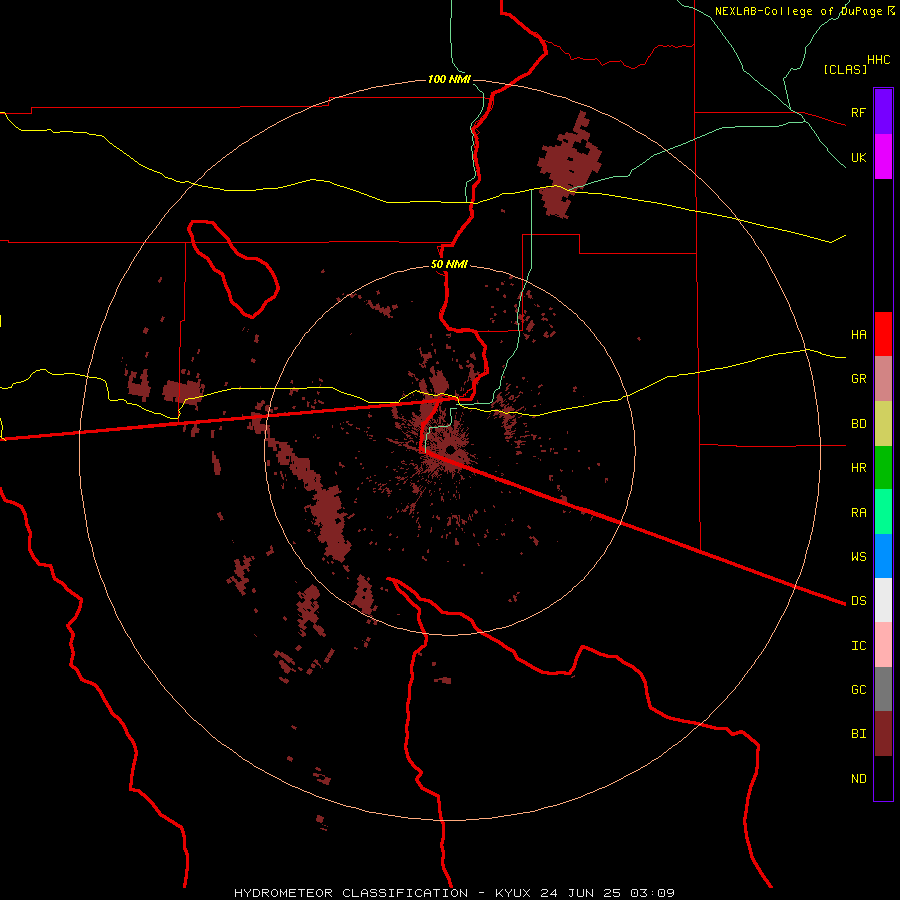
Task: Click the Hydrometeor Classification KYUX title text
Action: tap(454, 893)
